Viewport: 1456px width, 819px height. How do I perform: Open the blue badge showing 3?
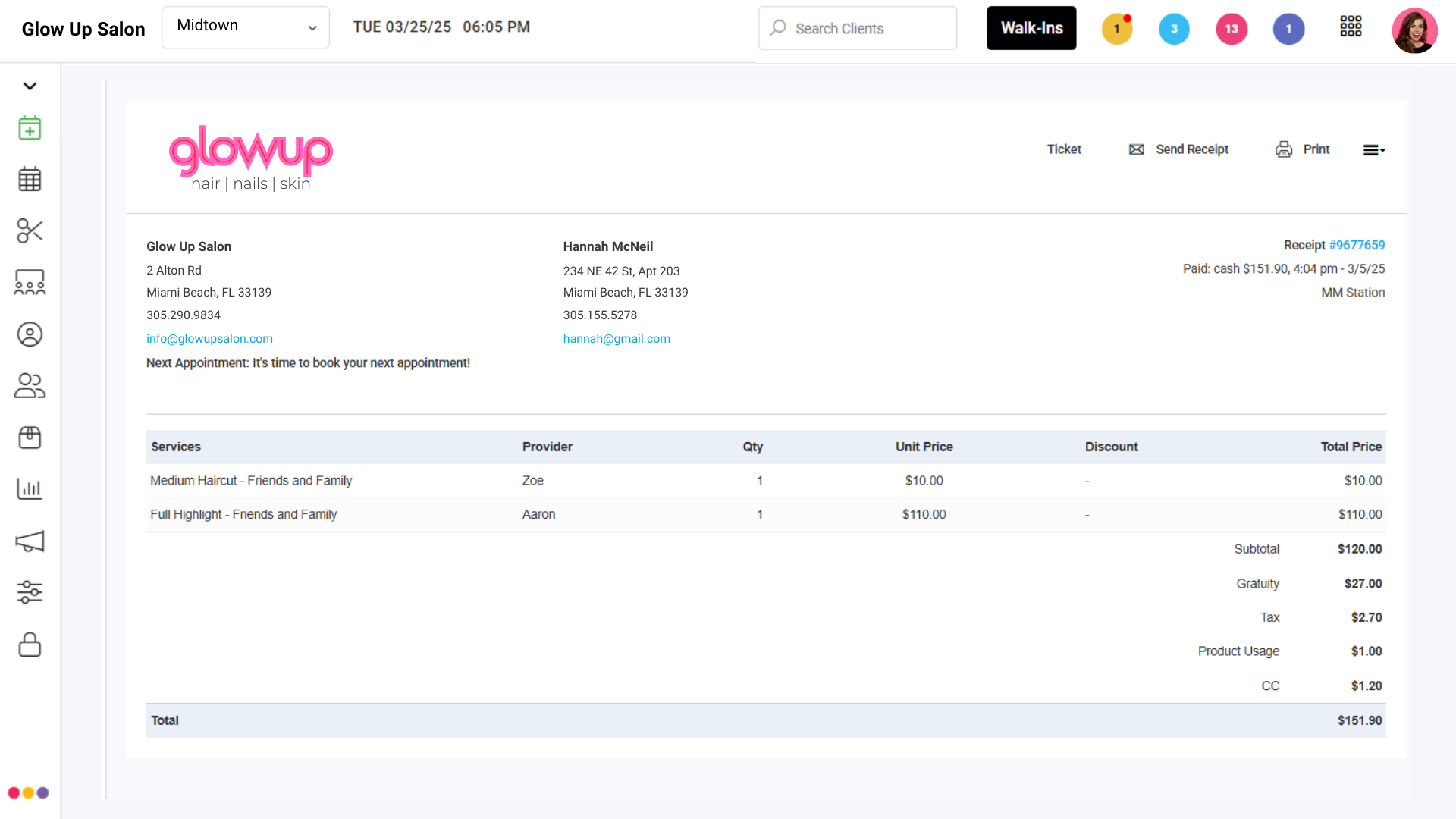click(x=1174, y=29)
